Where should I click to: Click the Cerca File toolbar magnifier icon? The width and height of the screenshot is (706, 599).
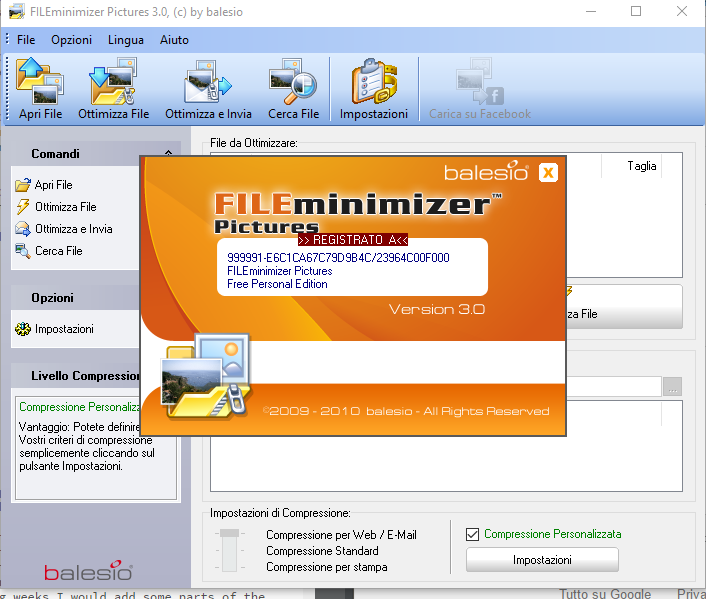[293, 82]
